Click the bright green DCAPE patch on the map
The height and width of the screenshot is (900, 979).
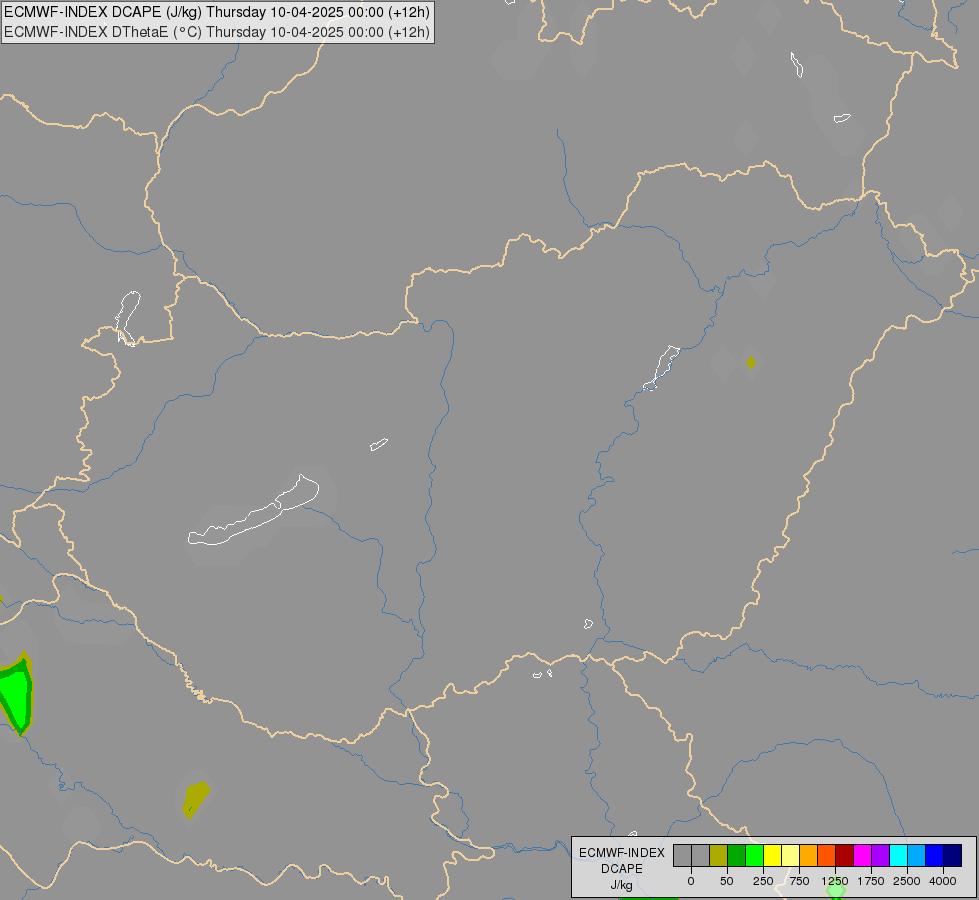point(16,695)
